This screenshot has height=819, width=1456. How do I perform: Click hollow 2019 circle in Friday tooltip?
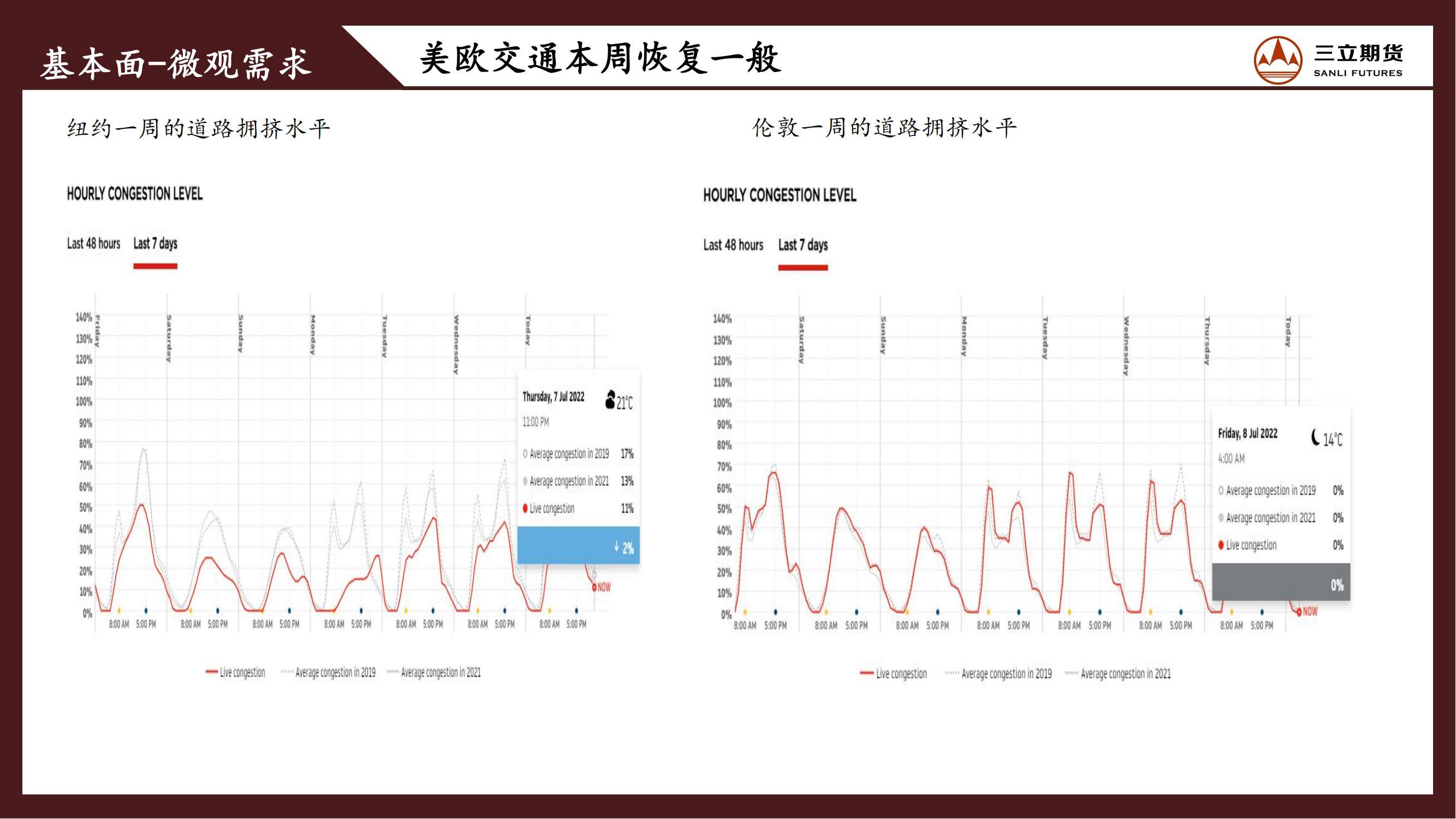pyautogui.click(x=1221, y=491)
